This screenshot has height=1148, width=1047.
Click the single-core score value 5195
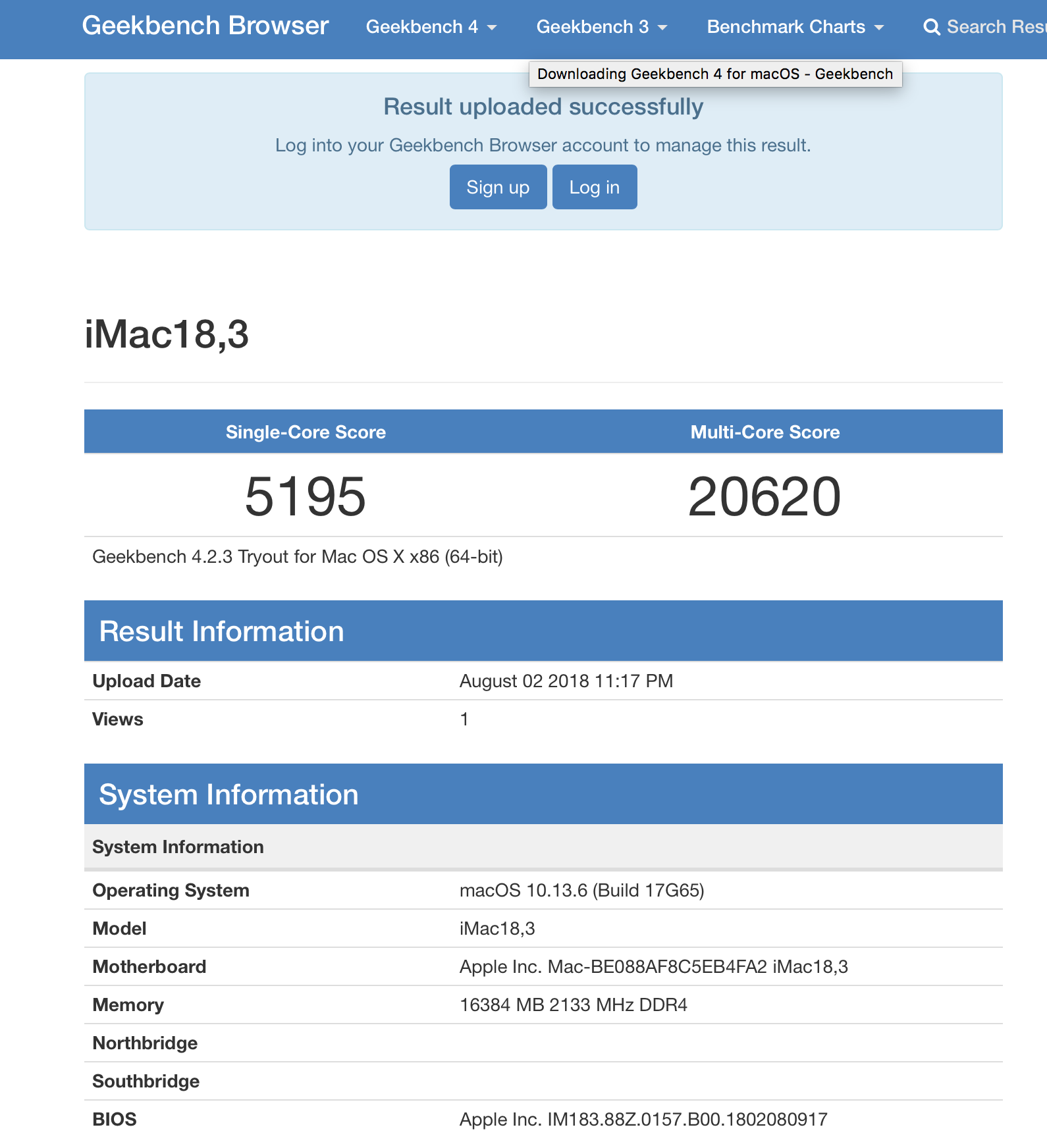click(305, 496)
